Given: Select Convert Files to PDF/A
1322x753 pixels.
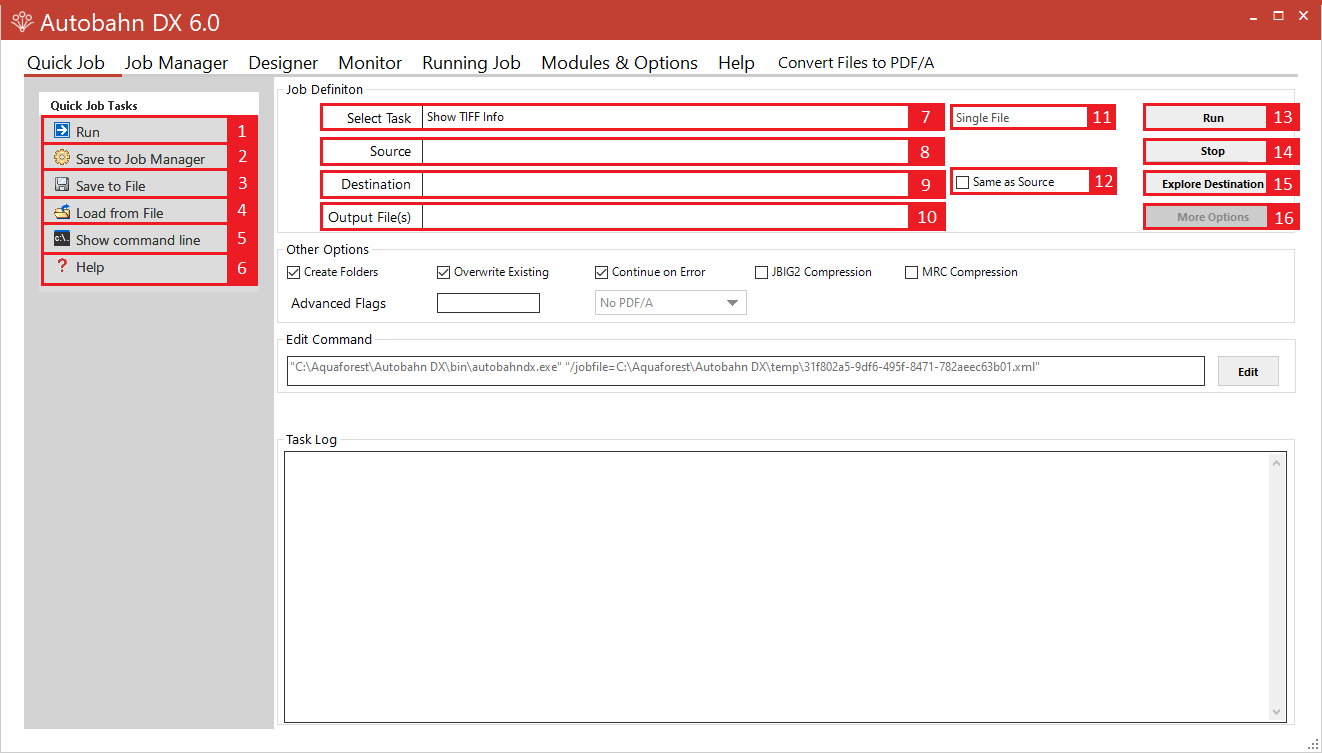Looking at the screenshot, I should click(x=855, y=62).
